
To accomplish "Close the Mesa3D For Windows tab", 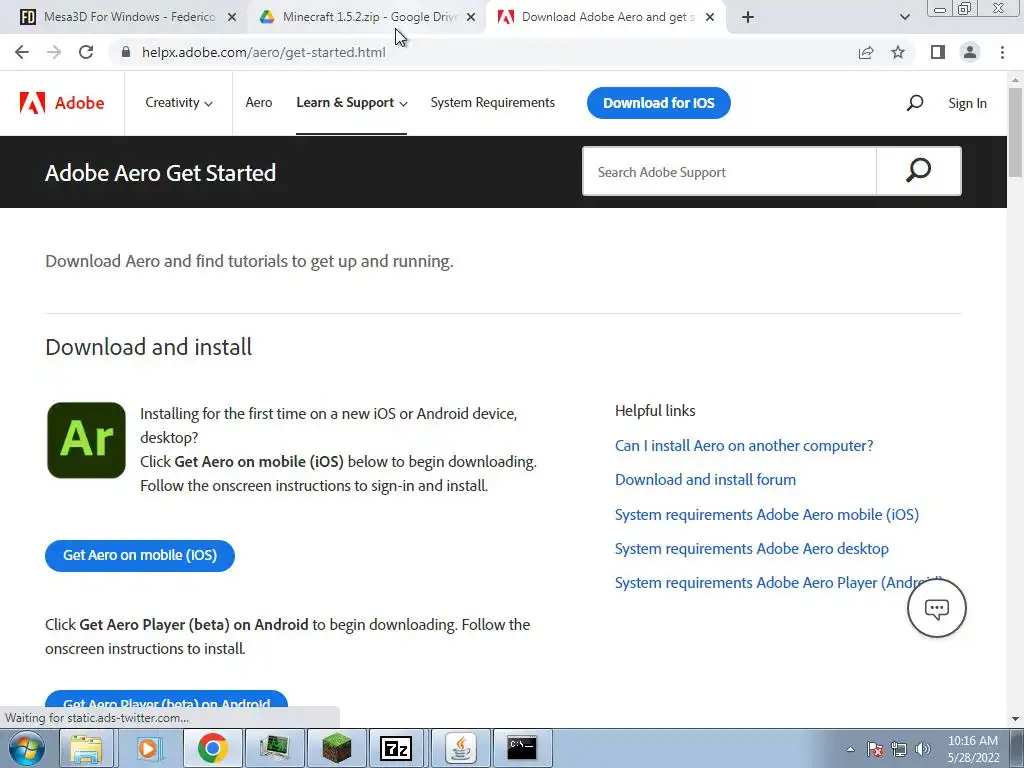I will 232,17.
